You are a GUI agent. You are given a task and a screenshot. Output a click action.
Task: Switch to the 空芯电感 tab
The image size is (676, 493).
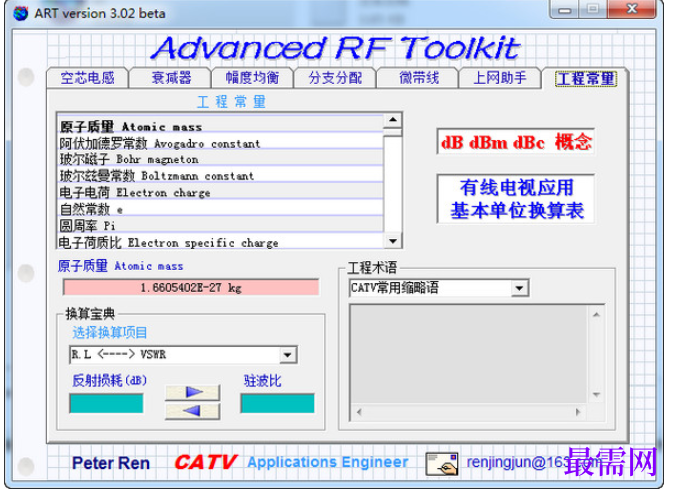pos(88,78)
